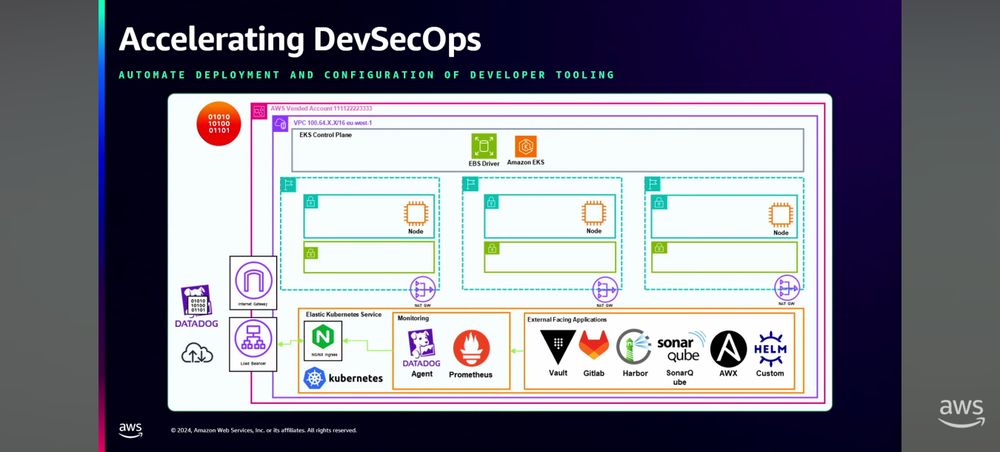Select the 'Vault' text label
Viewport: 1000px width, 452px height.
558,373
